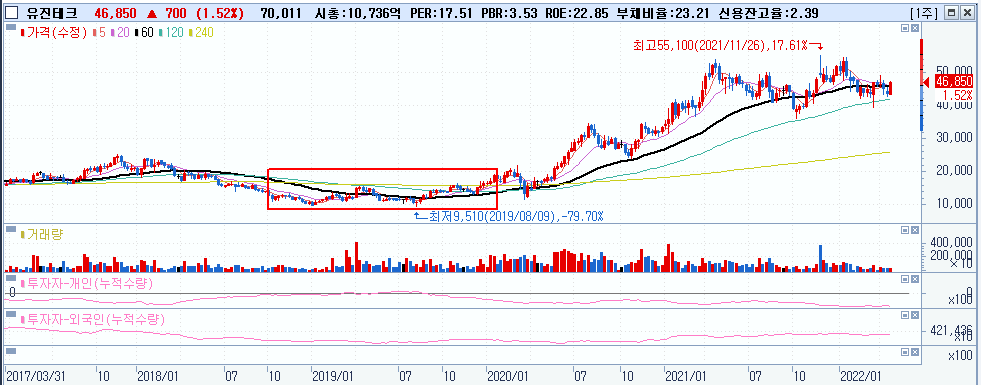Tick the checkbox beside 유진테크 title
This screenshot has width=981, height=385.
click(x=11, y=12)
